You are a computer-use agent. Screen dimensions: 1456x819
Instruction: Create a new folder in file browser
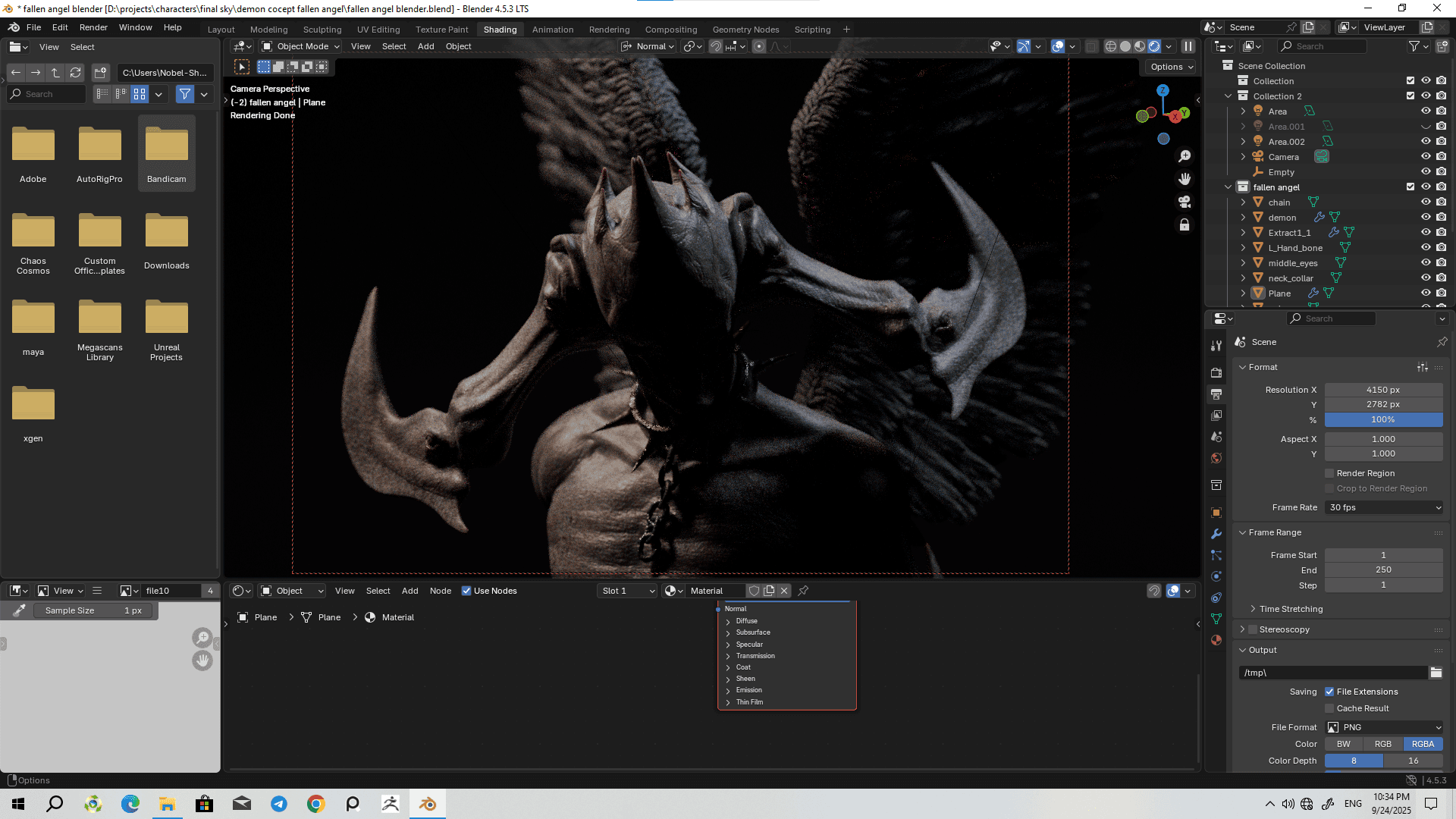[100, 73]
